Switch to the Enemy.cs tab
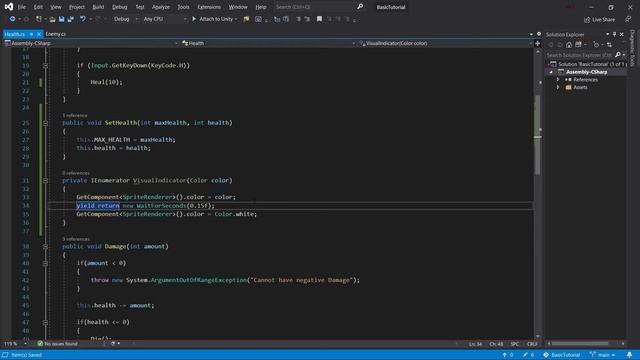 pos(56,34)
